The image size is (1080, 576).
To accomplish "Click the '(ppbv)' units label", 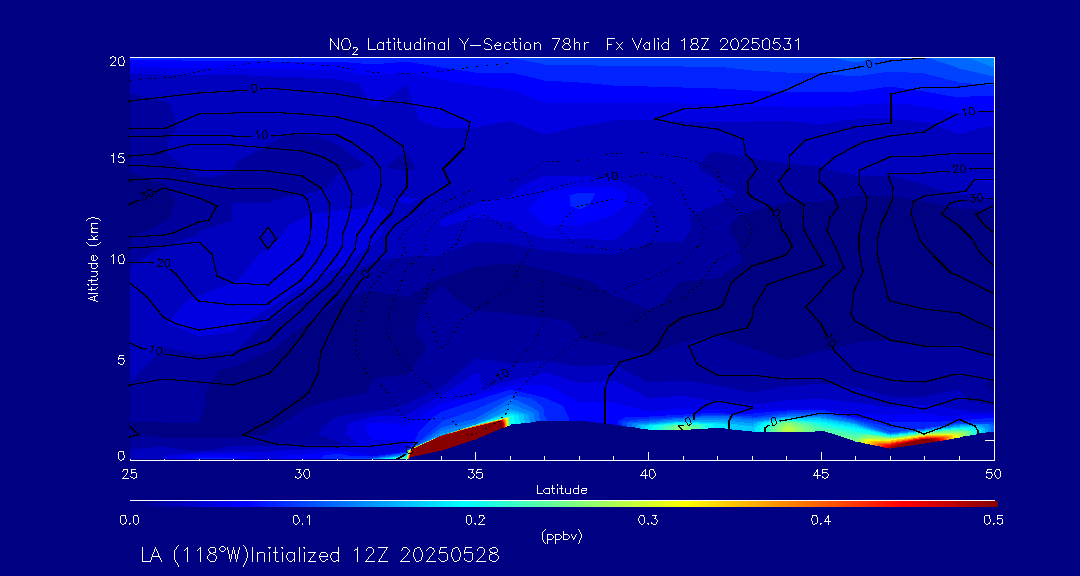I will coord(563,537).
